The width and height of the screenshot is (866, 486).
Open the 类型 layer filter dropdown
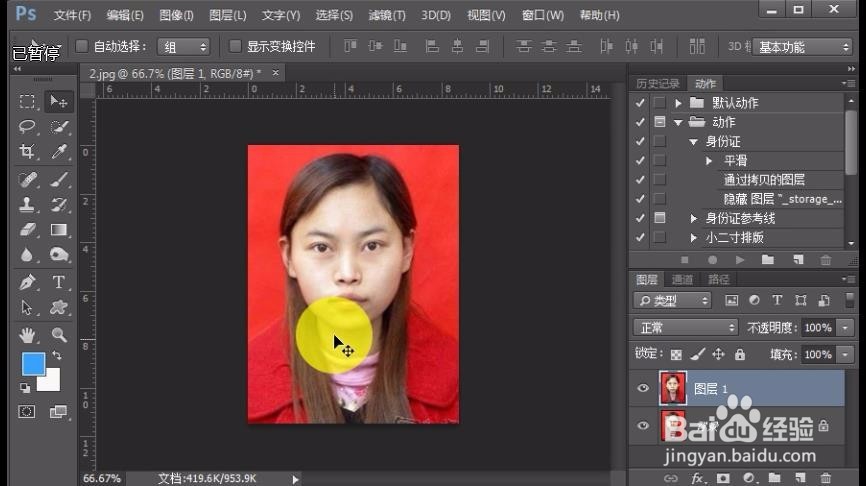(x=672, y=300)
